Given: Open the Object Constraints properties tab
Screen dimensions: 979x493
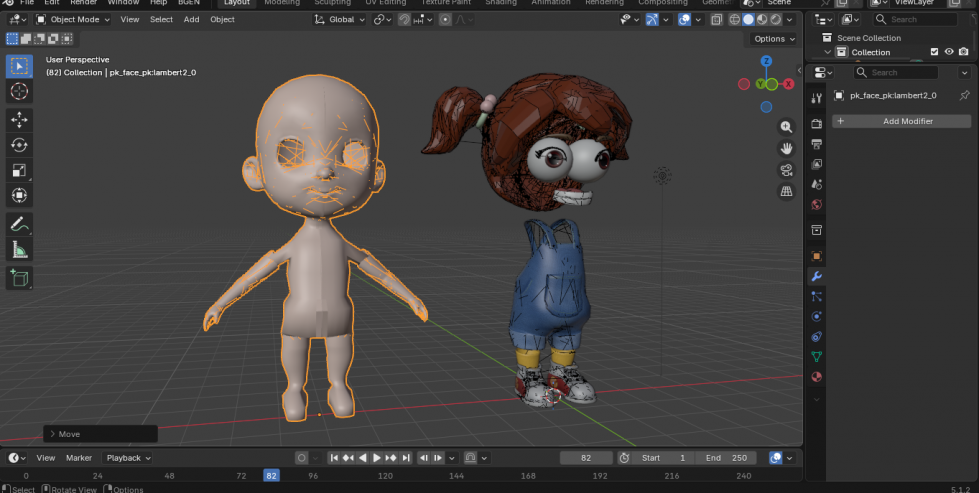Looking at the screenshot, I should click(817, 336).
